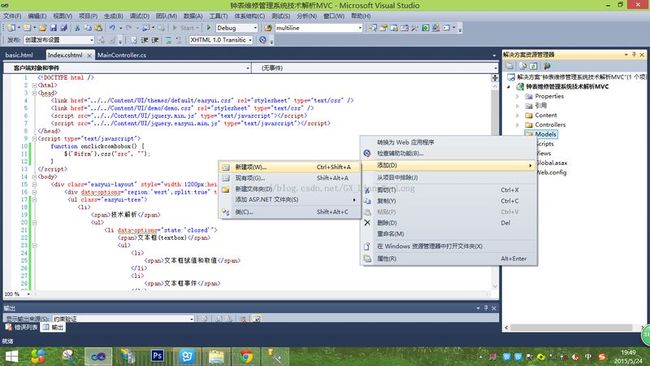Screen dimensions: 650x366
Task: Click the Paste toolbar icon
Action: 99,28
